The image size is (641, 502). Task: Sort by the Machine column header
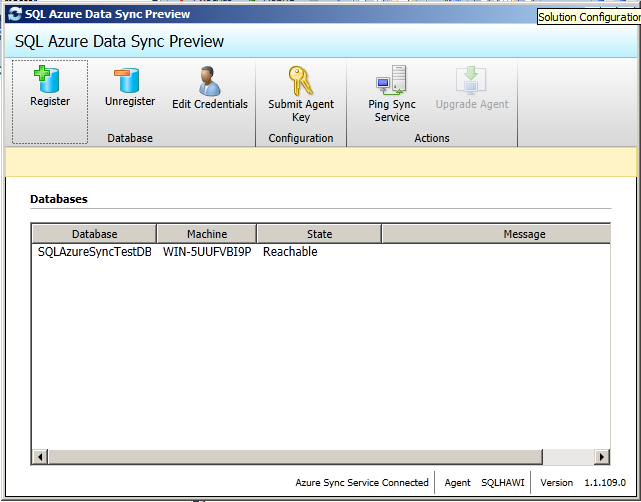[x=207, y=234]
